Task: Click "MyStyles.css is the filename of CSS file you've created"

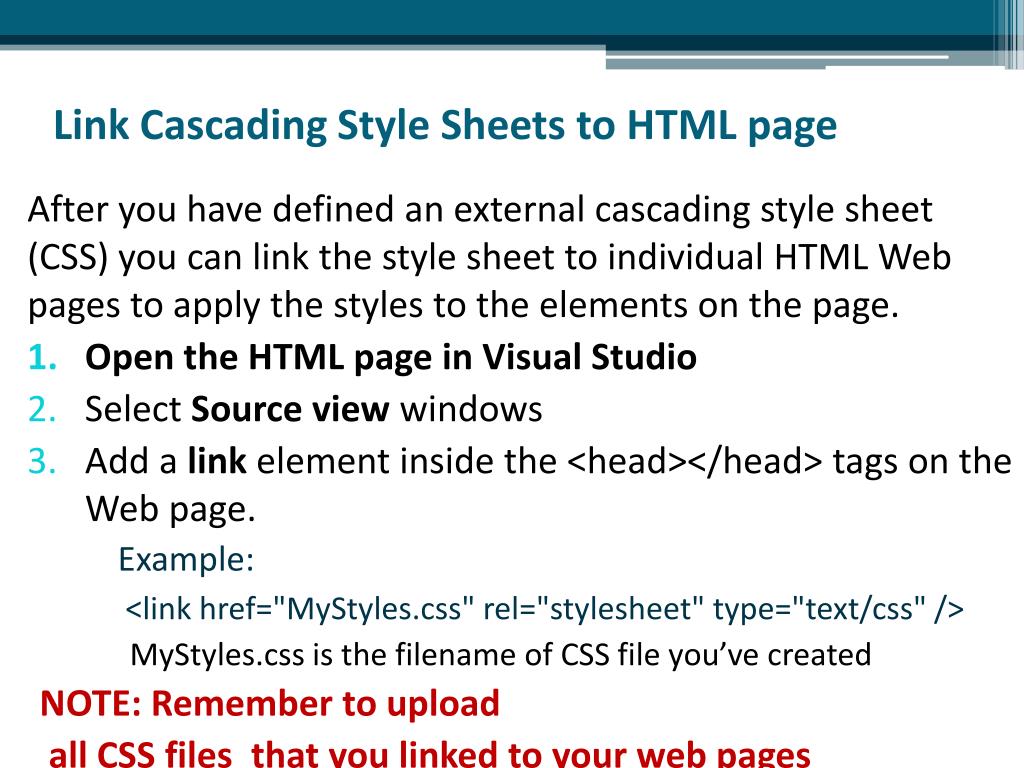Action: pos(501,654)
